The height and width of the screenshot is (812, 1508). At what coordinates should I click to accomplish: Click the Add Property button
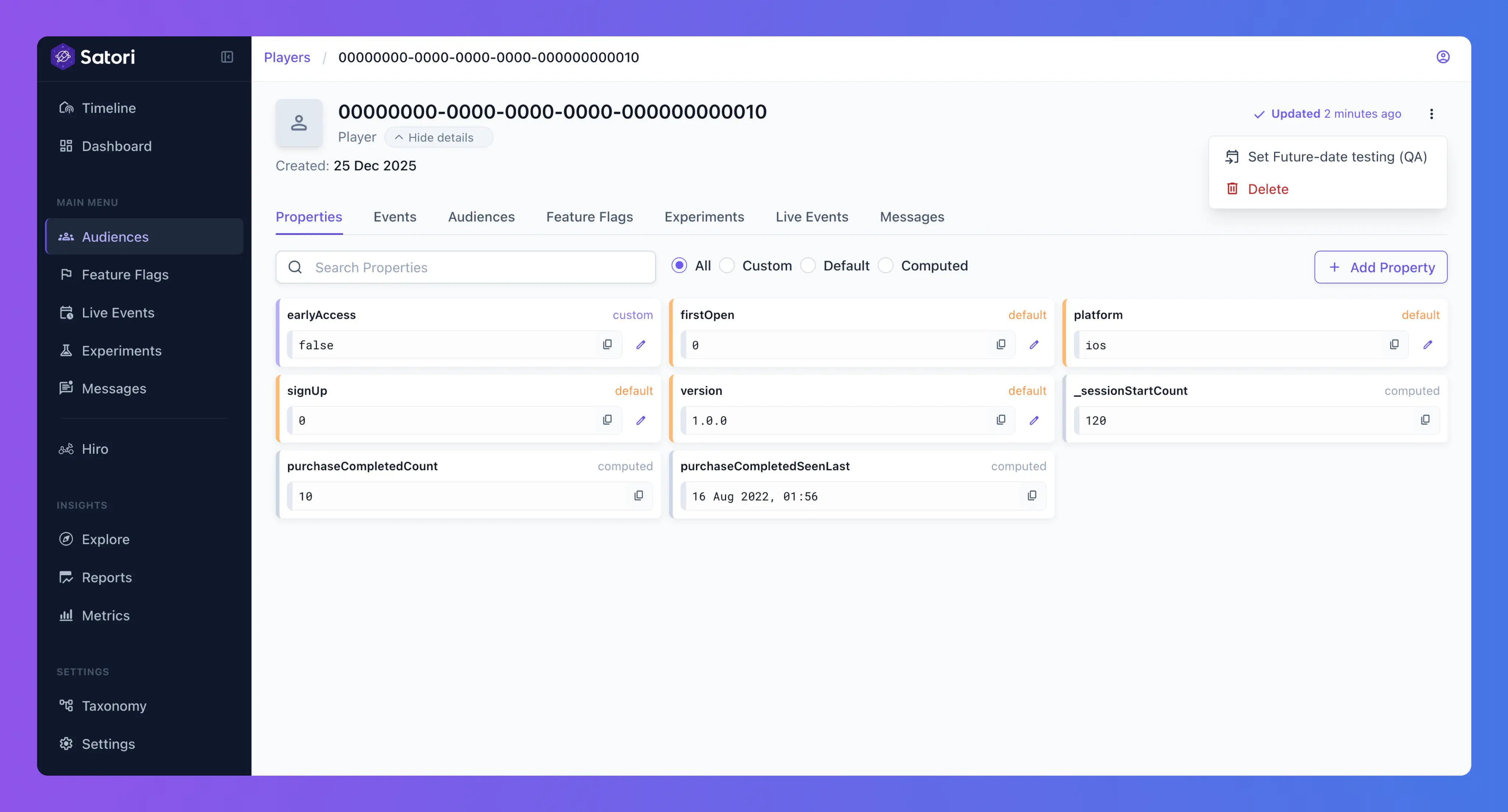1380,268
